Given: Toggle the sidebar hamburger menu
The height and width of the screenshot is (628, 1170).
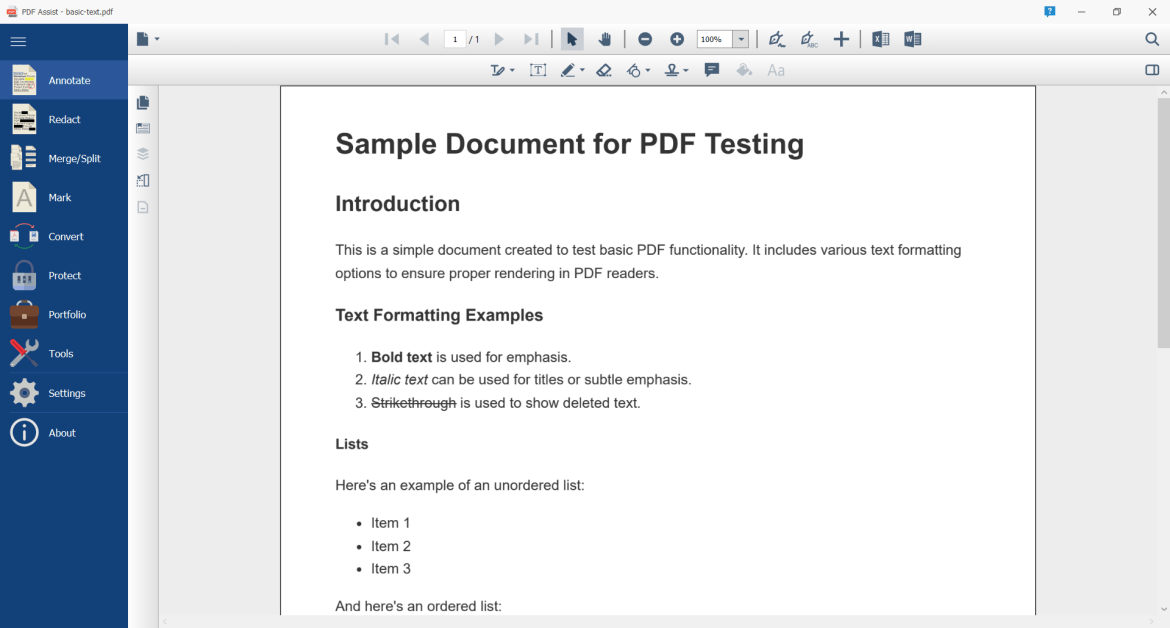Looking at the screenshot, I should (x=18, y=41).
